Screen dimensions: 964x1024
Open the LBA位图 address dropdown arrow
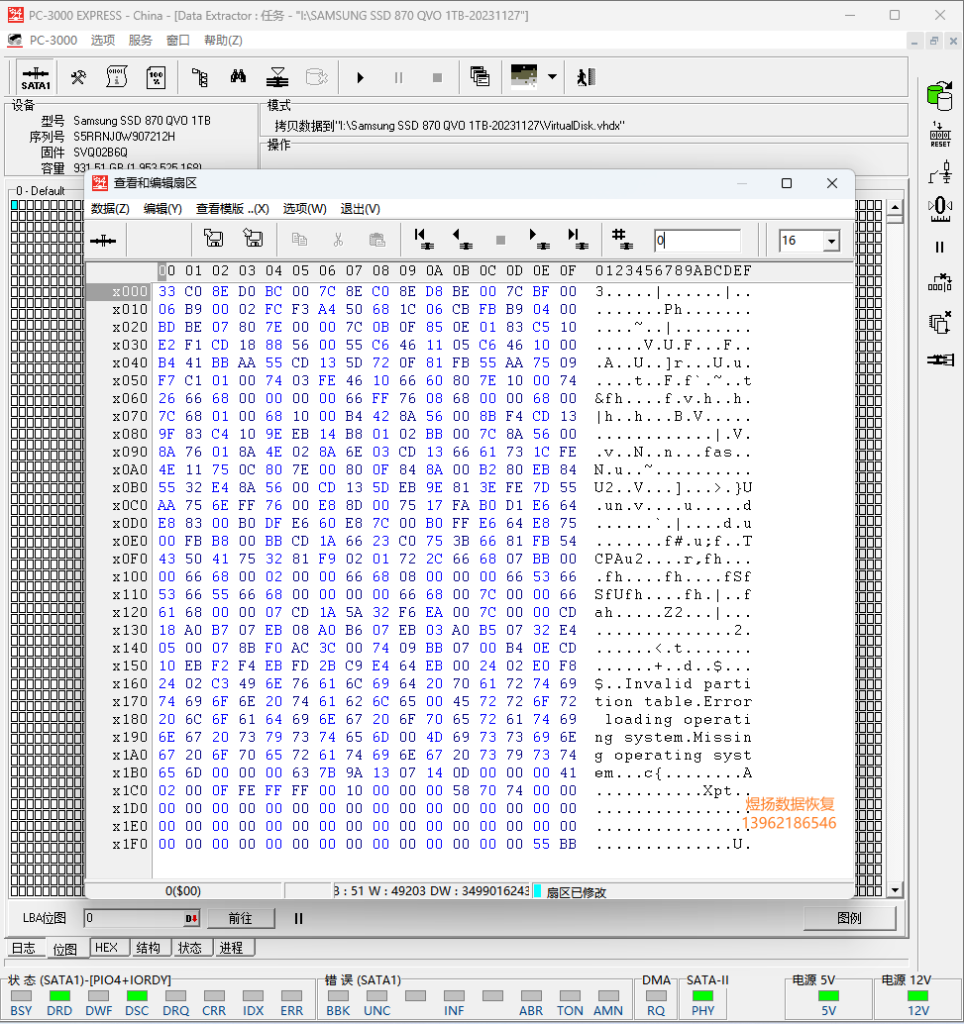click(x=191, y=918)
